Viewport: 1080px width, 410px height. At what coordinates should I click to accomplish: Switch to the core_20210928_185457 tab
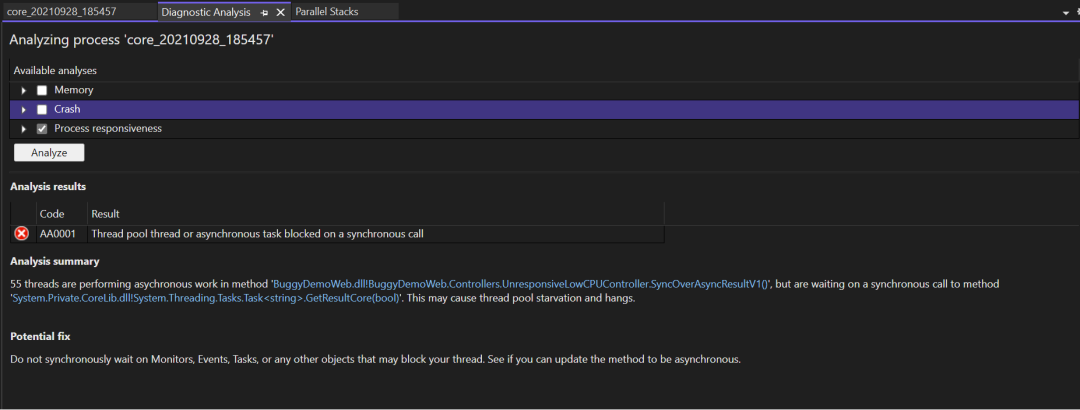point(62,12)
